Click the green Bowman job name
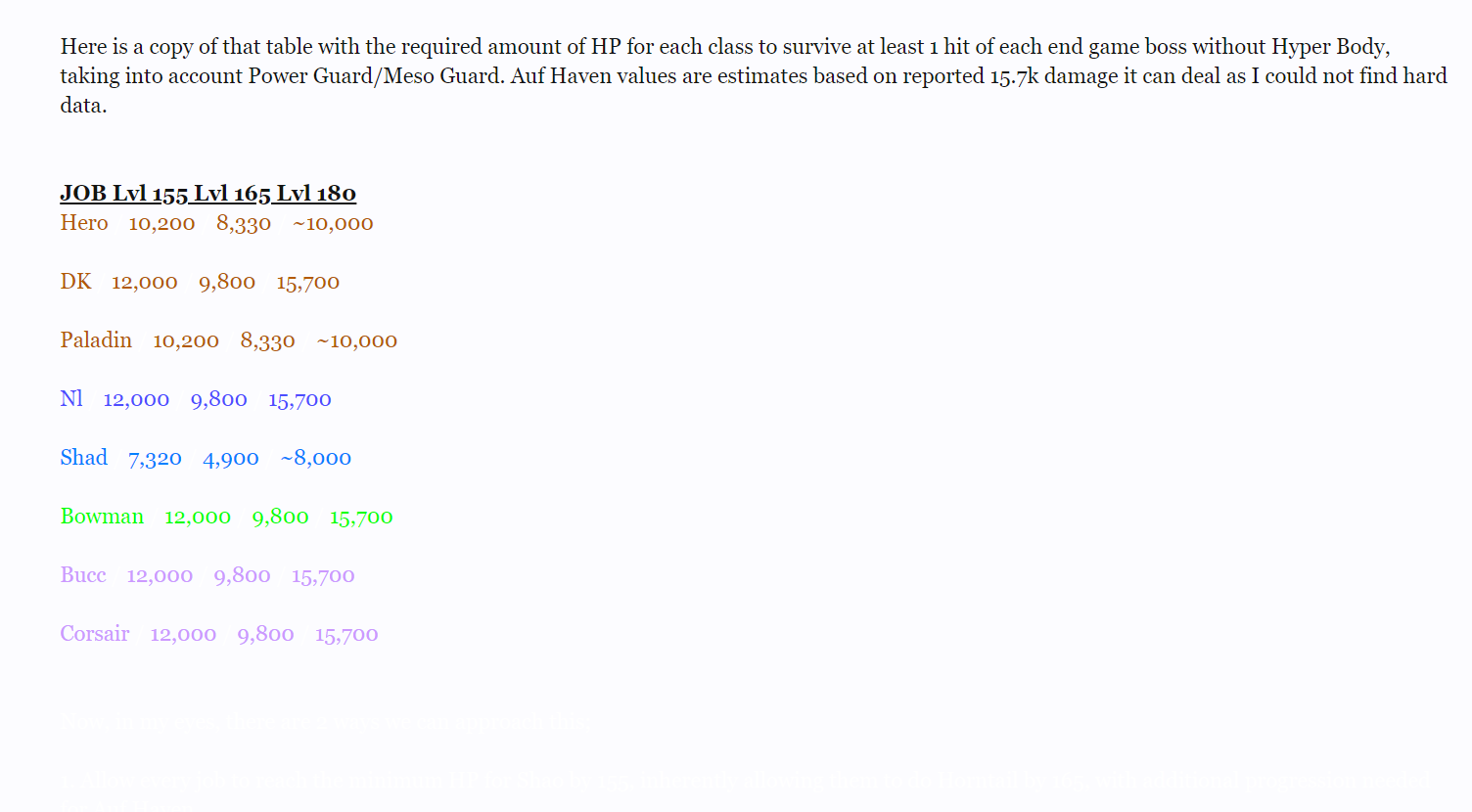Image resolution: width=1472 pixels, height=812 pixels. pyautogui.click(x=102, y=517)
